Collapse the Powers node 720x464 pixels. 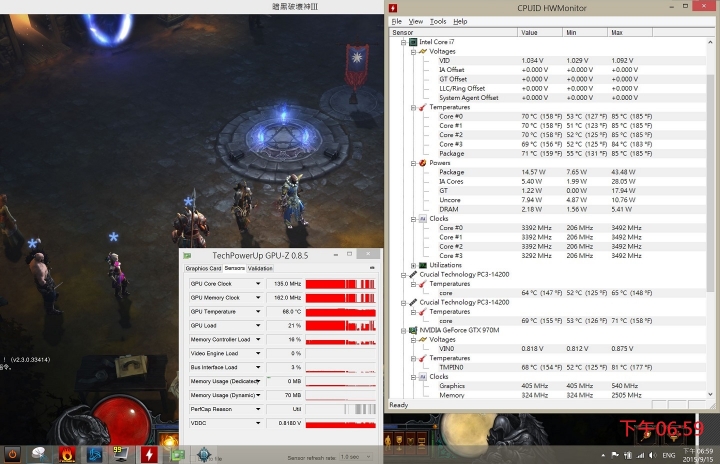tap(413, 163)
